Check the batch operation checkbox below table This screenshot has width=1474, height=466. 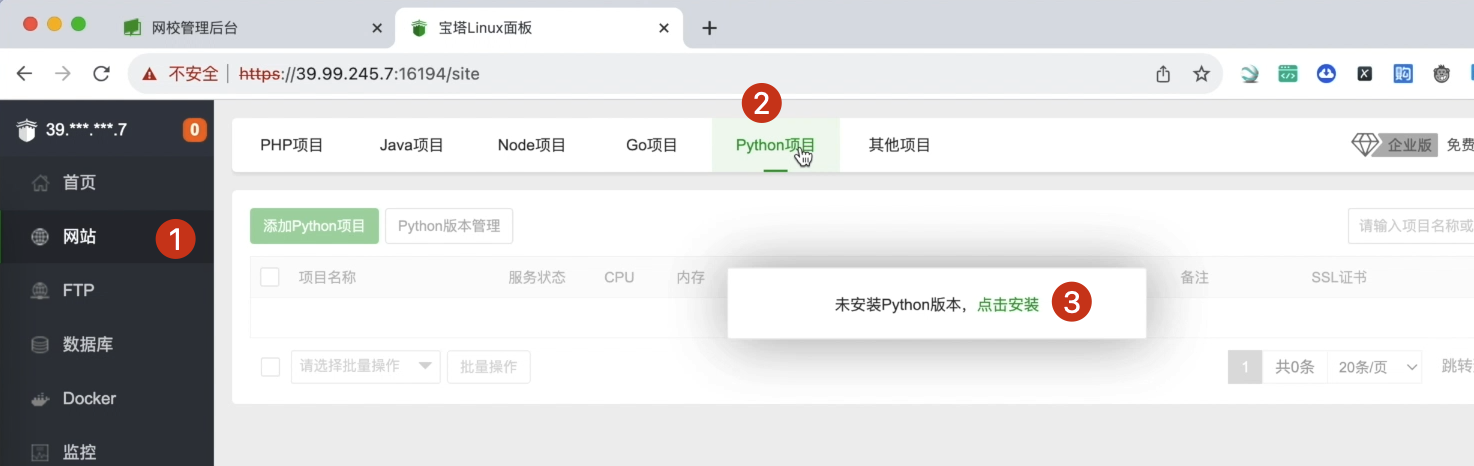click(270, 367)
